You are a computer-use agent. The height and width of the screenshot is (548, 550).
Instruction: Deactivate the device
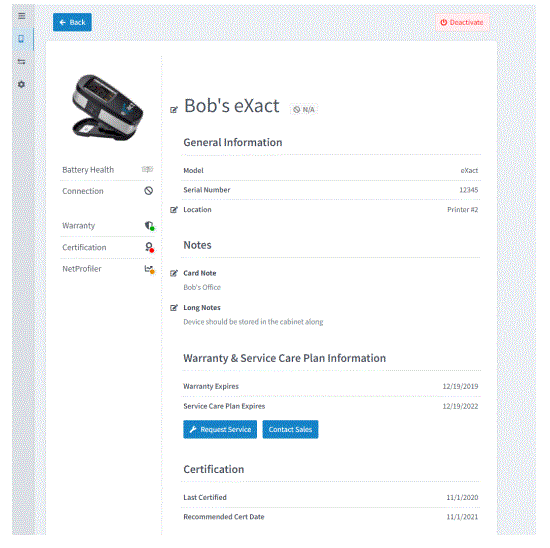[x=462, y=22]
